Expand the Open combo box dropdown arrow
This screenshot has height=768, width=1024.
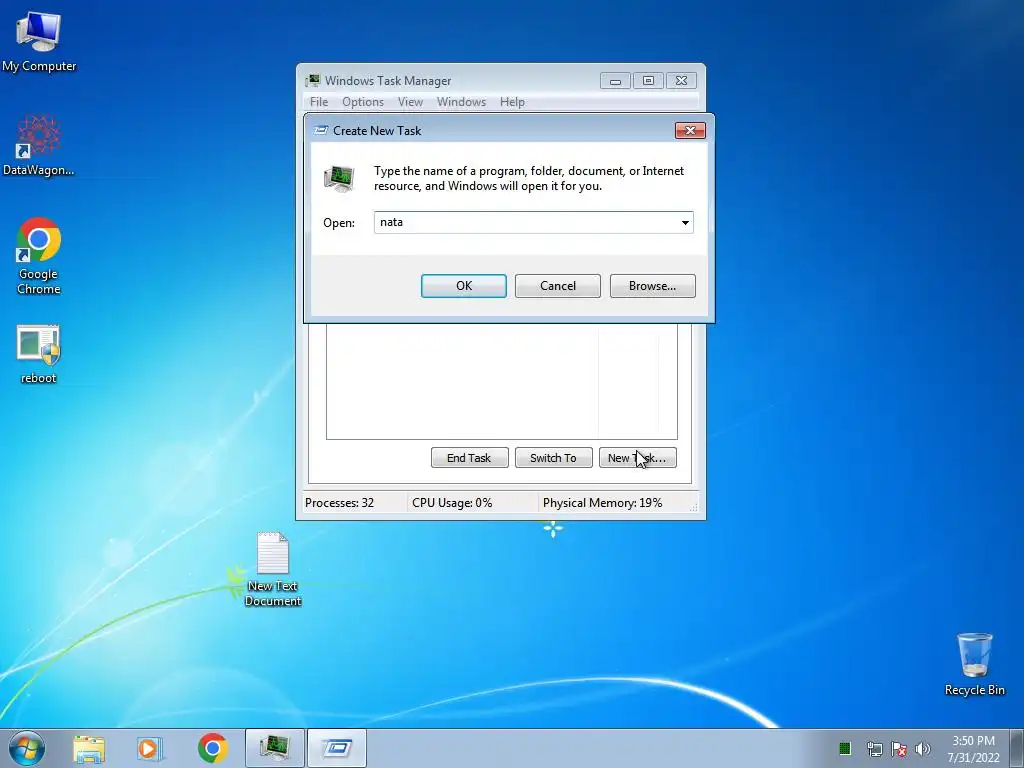point(685,223)
